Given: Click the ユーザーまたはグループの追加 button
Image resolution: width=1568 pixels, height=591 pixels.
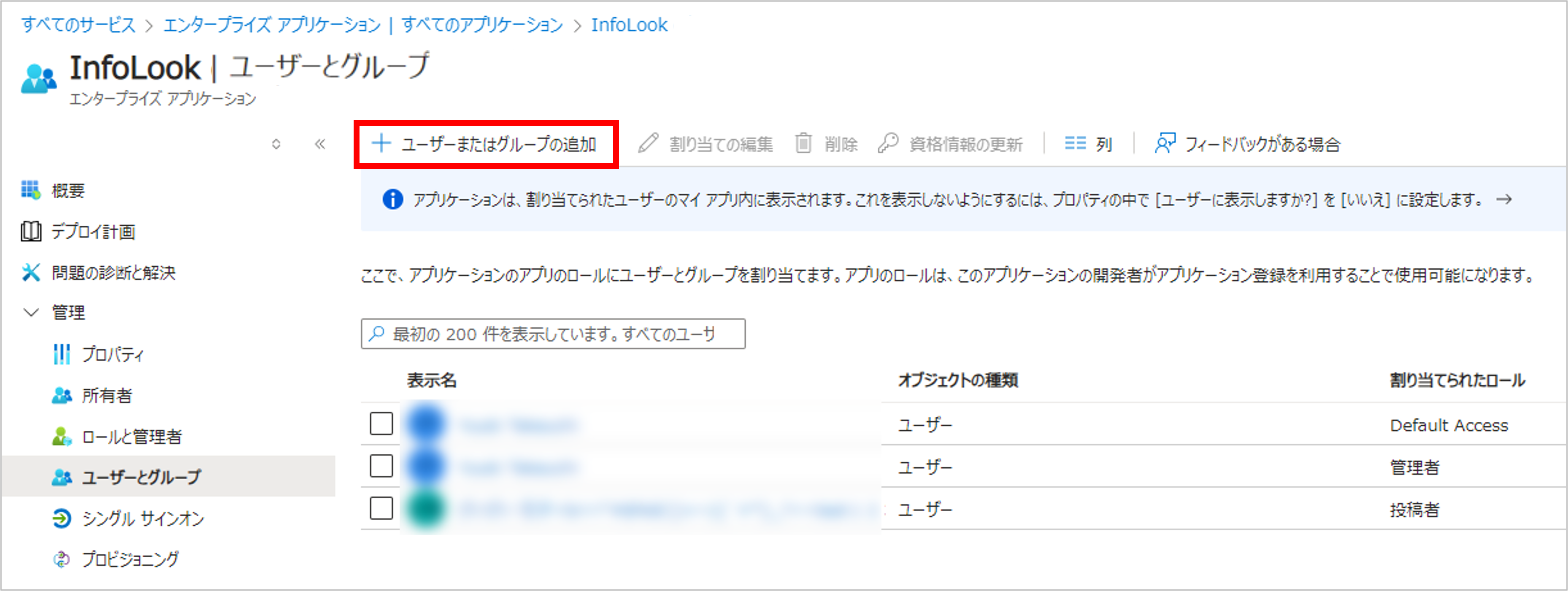Looking at the screenshot, I should [x=486, y=144].
